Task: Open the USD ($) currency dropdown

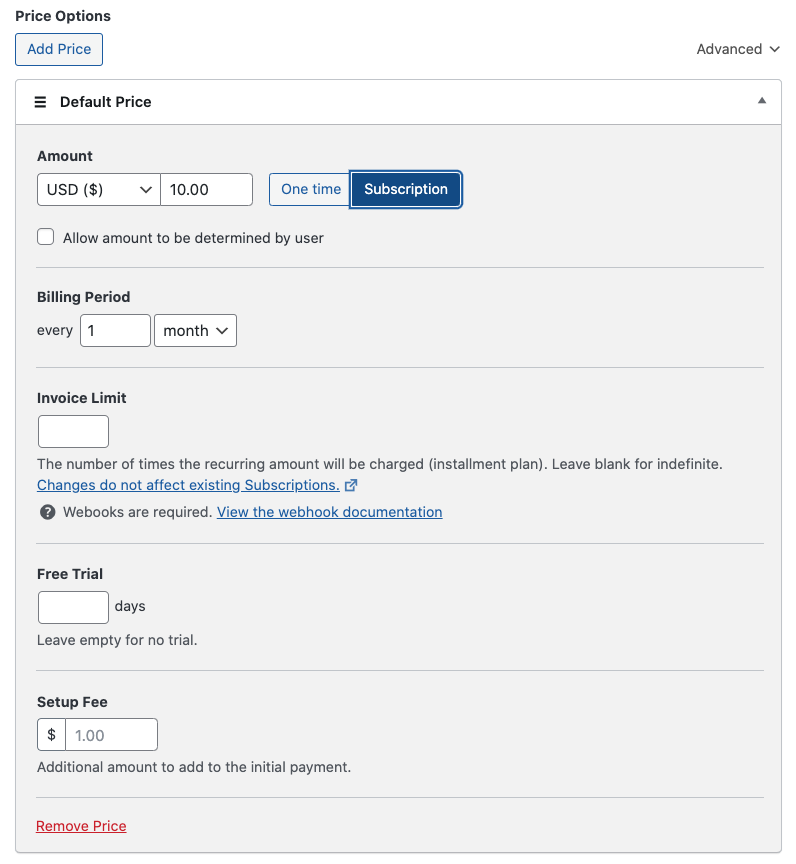Action: click(98, 189)
